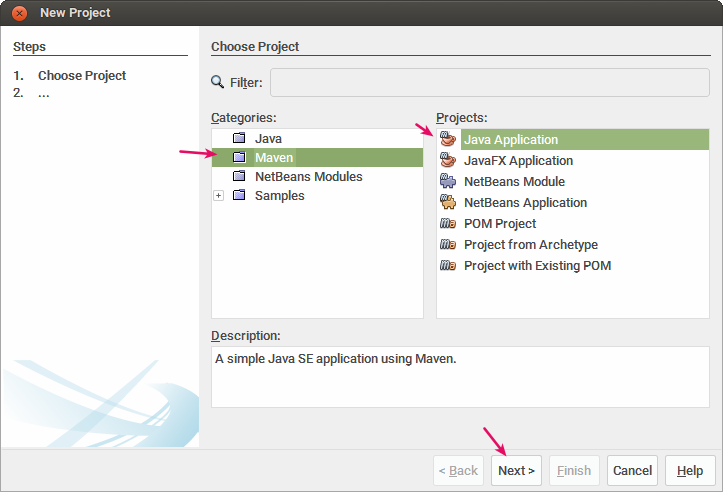
Task: Click the magnifier icon beside Filter
Action: [217, 82]
